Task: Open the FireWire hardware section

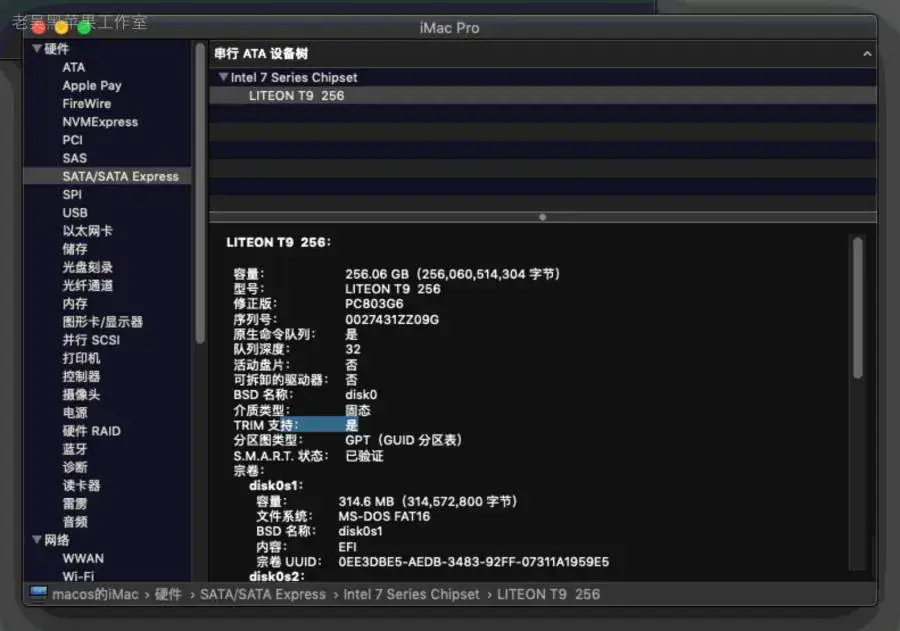Action: point(87,103)
